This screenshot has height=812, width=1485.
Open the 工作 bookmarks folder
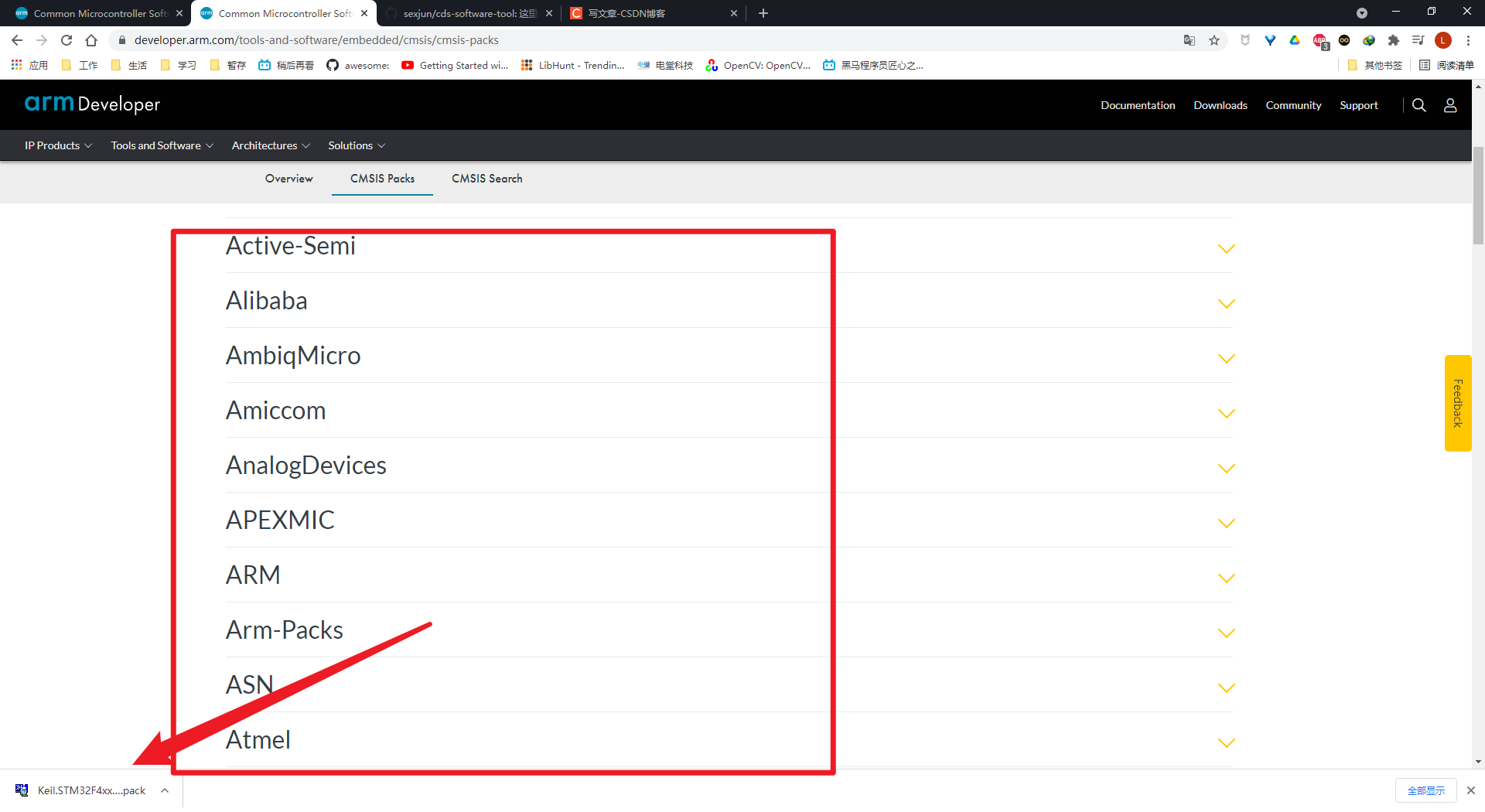[80, 65]
